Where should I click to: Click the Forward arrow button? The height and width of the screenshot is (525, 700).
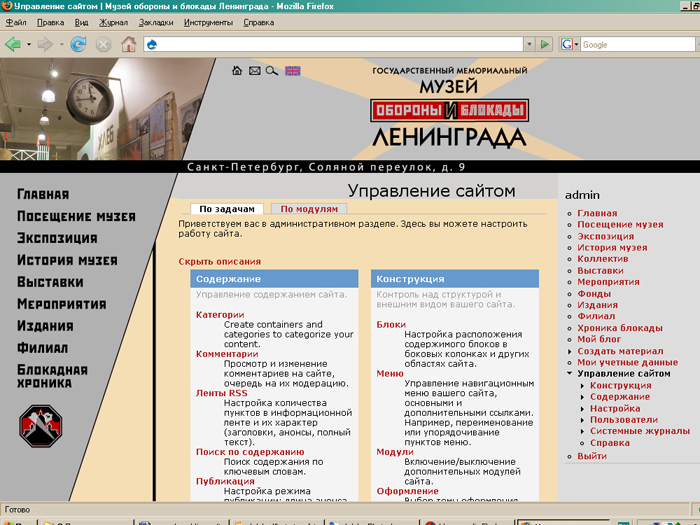tap(45, 44)
